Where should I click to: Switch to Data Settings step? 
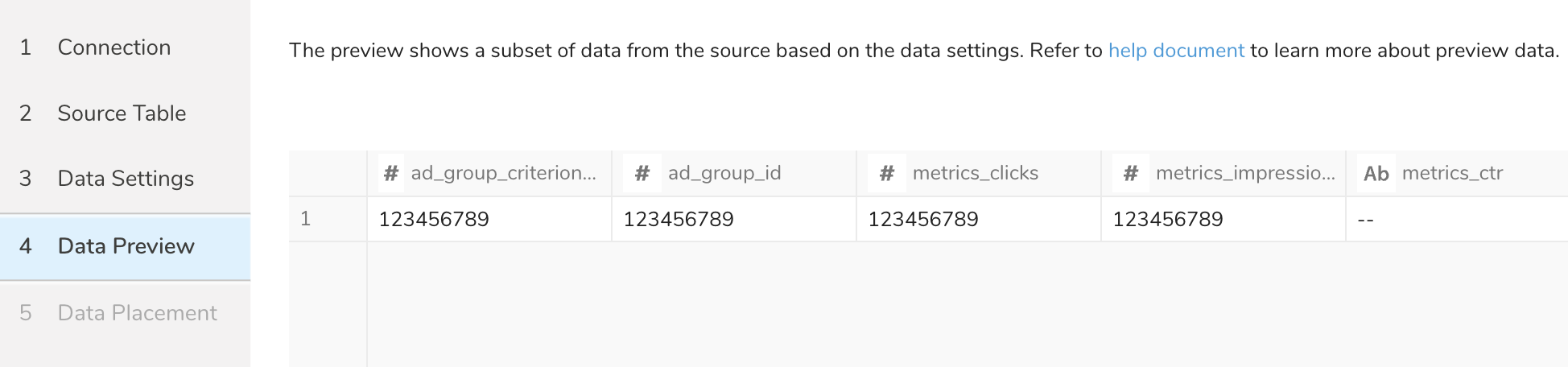[x=126, y=179]
